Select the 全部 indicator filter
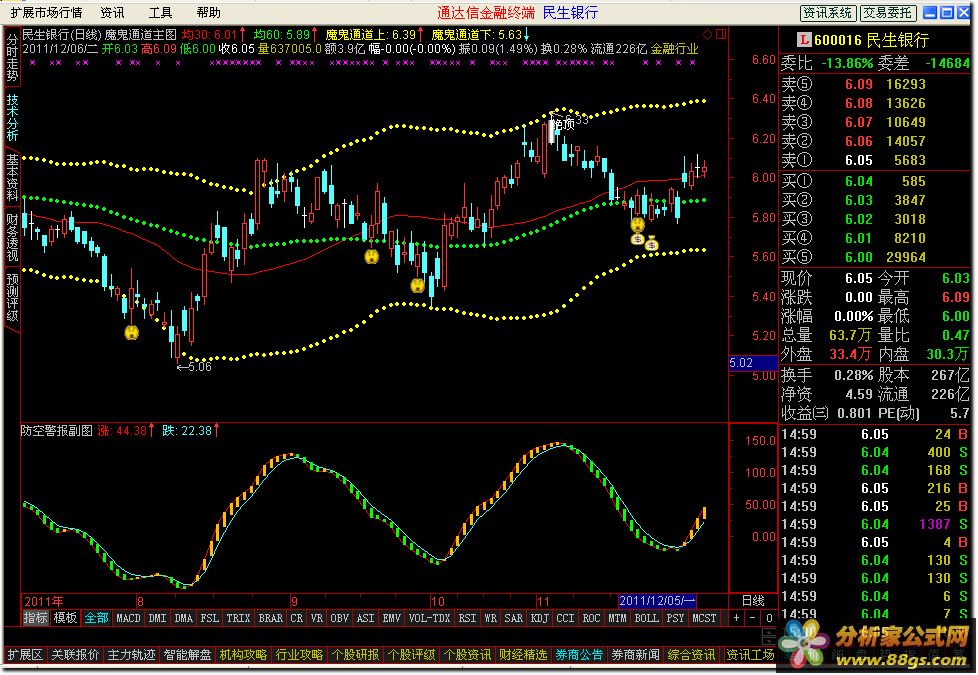Screen dimensions: 978x675 pyautogui.click(x=96, y=618)
